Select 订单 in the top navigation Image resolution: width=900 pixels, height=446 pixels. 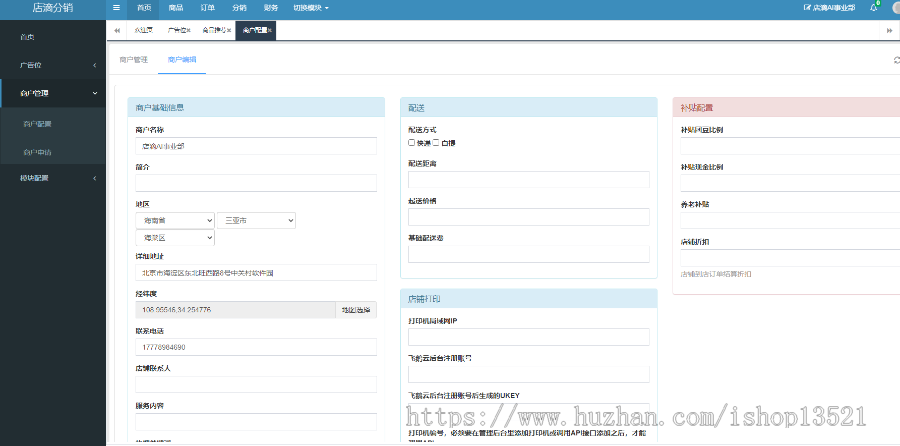208,8
